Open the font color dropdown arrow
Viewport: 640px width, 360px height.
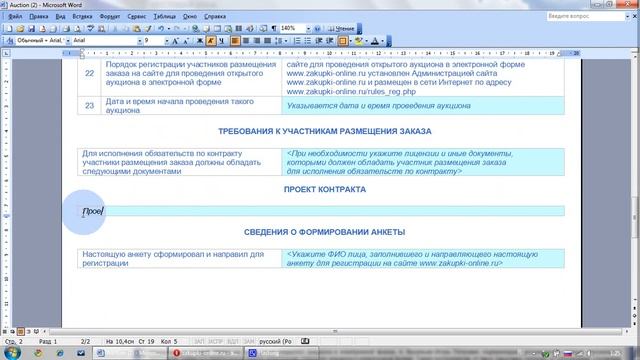pos(382,40)
